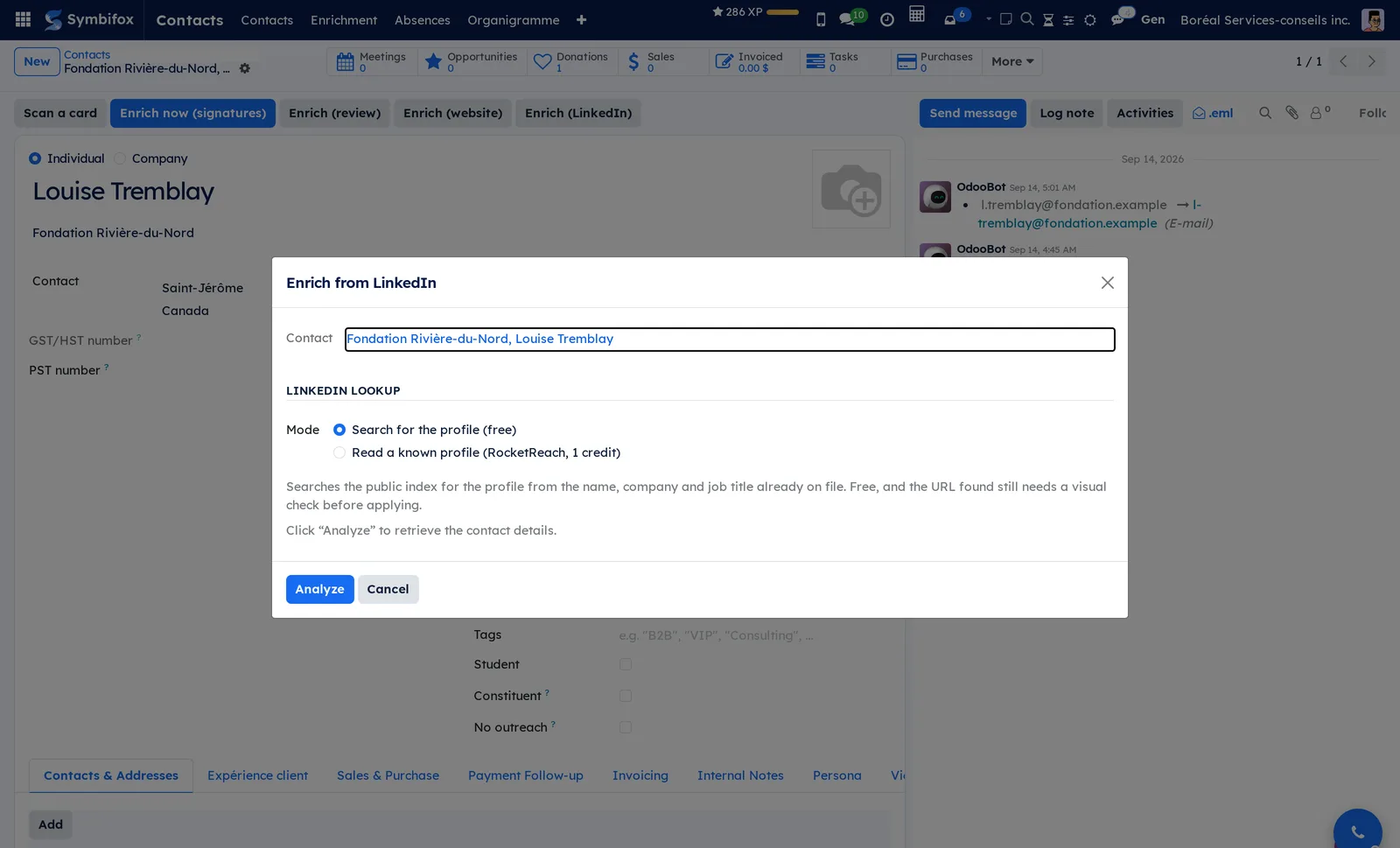
Task: Go to next record arrow
Action: point(1371,61)
